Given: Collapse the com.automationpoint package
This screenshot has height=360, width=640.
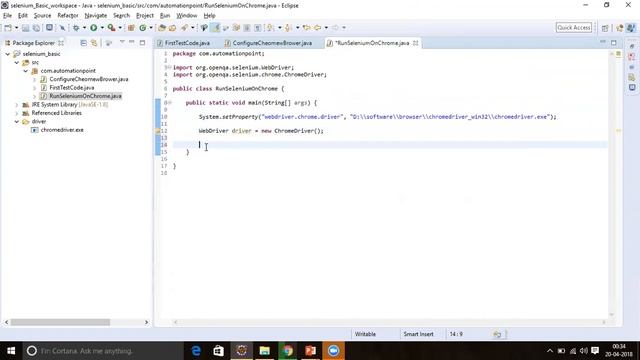Looking at the screenshot, I should pos(25,71).
